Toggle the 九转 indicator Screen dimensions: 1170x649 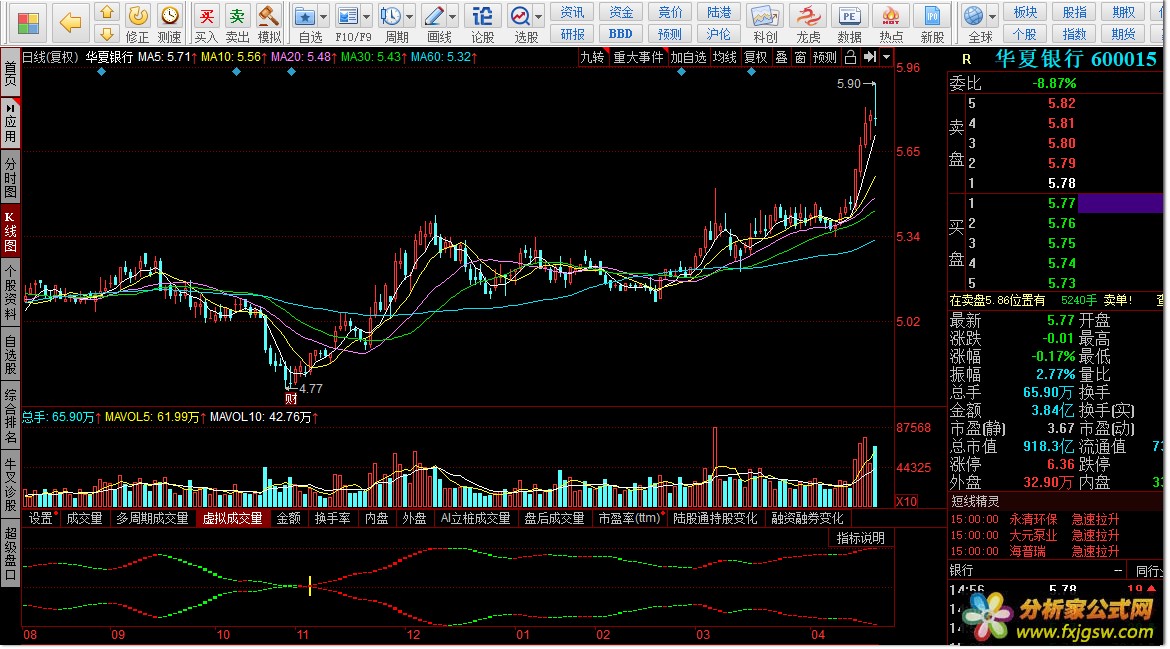(x=592, y=57)
